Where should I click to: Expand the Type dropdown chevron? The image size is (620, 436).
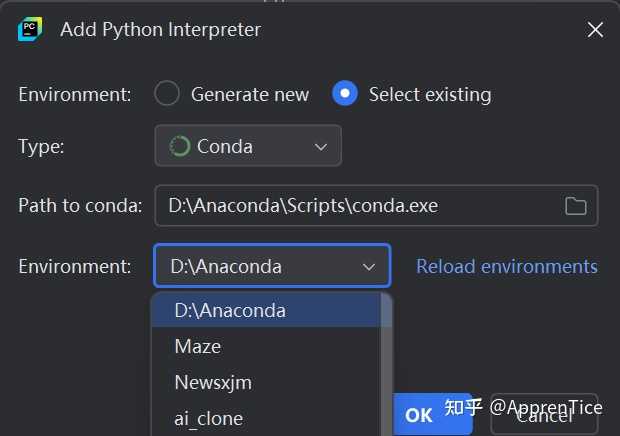click(x=321, y=146)
